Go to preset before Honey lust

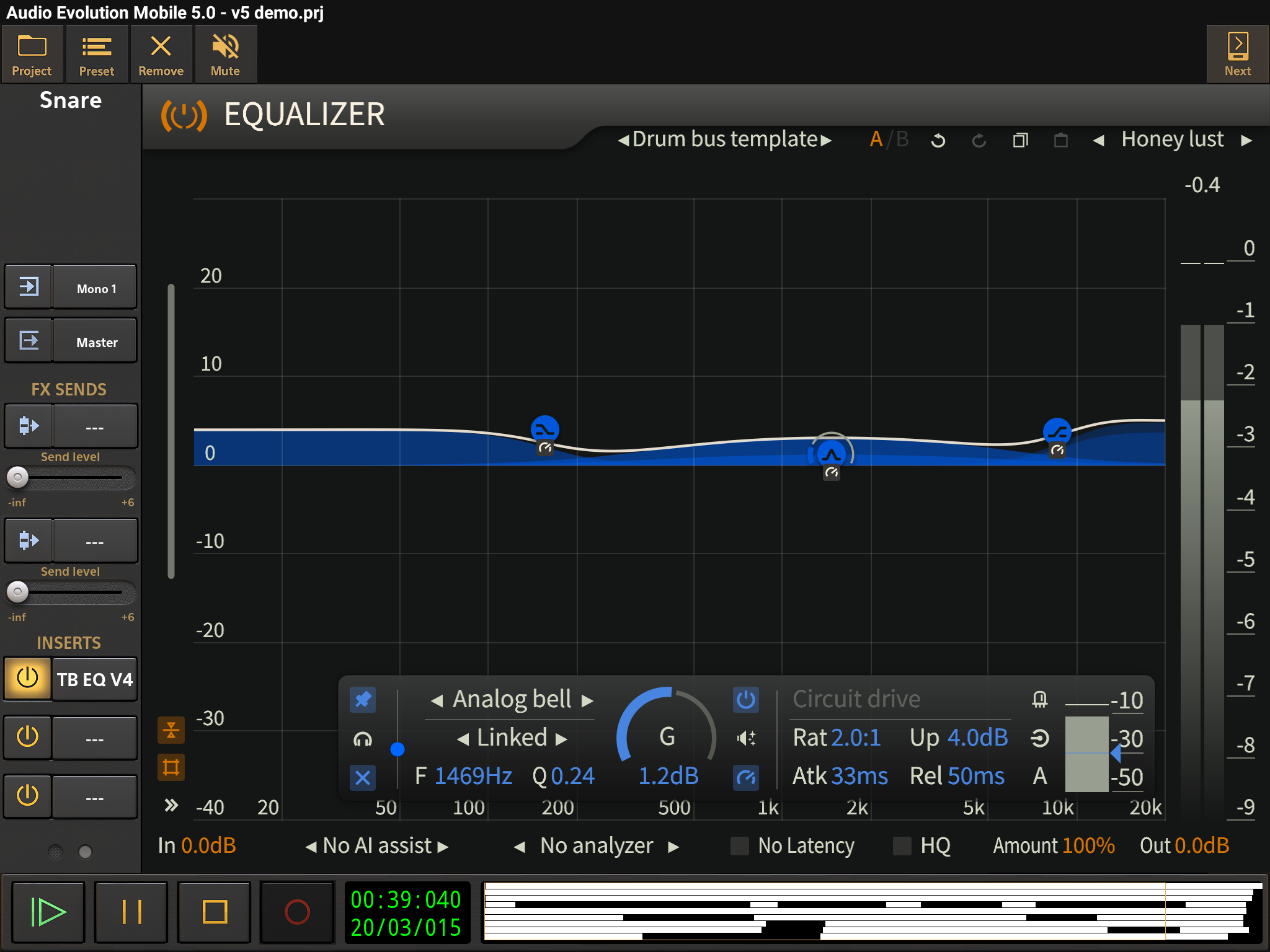(x=1098, y=140)
